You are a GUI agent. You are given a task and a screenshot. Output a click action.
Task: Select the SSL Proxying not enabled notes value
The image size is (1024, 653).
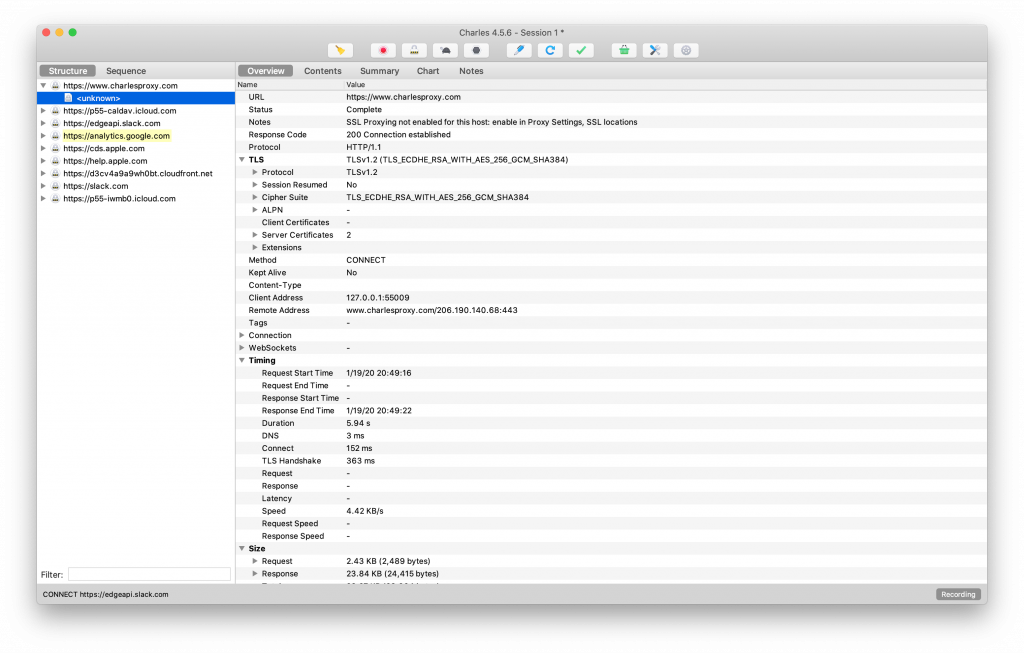tap(492, 122)
